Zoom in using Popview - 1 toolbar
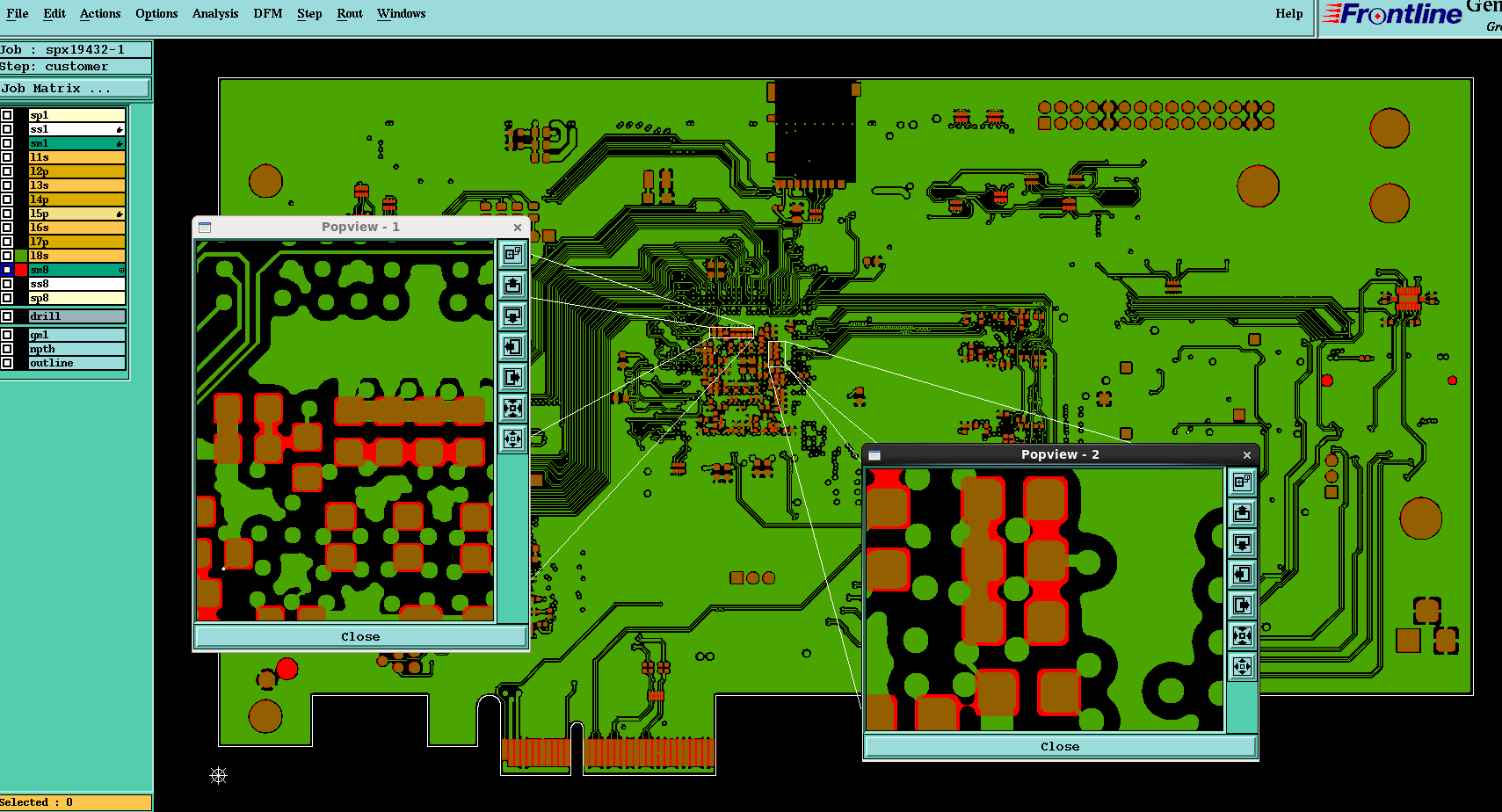 pos(512,408)
